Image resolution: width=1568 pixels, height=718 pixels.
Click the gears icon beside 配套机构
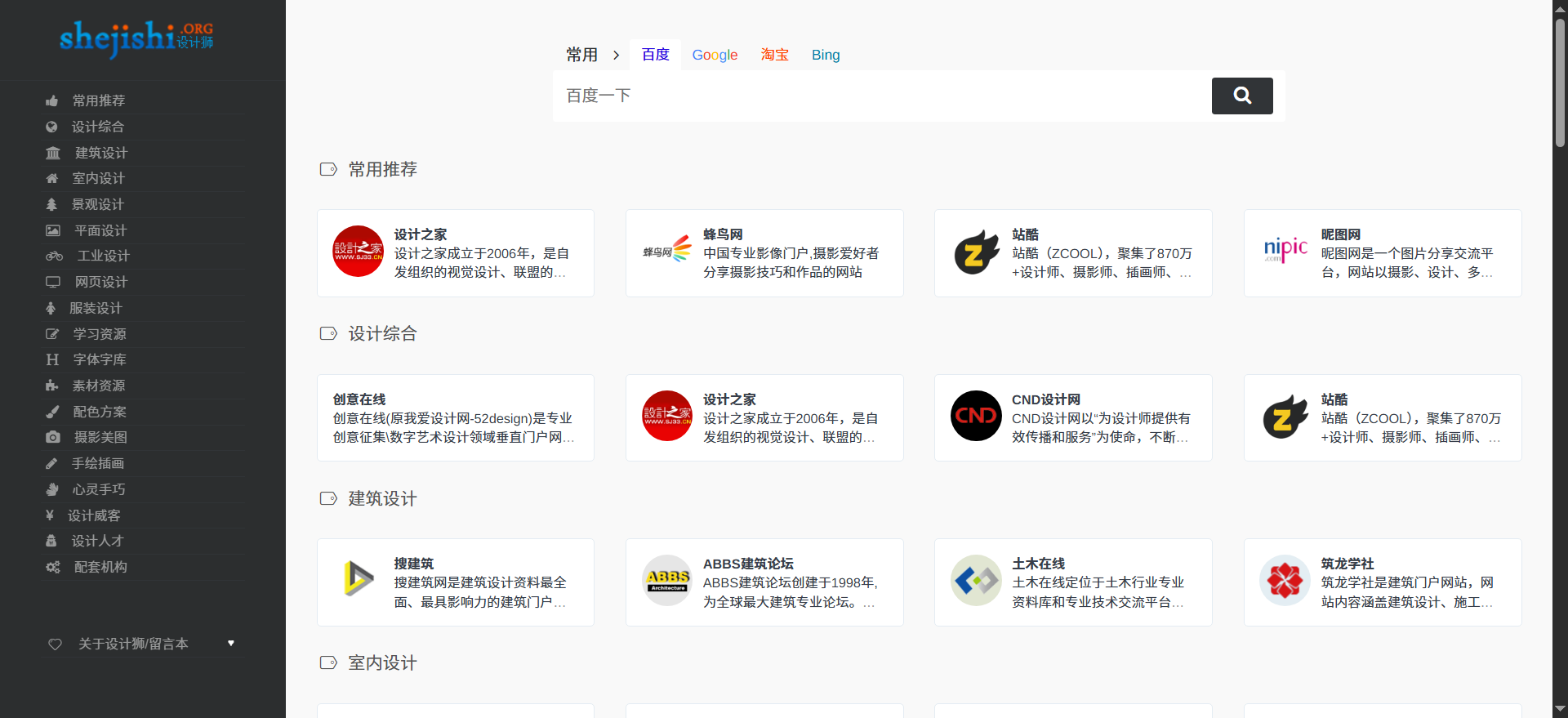click(x=53, y=567)
